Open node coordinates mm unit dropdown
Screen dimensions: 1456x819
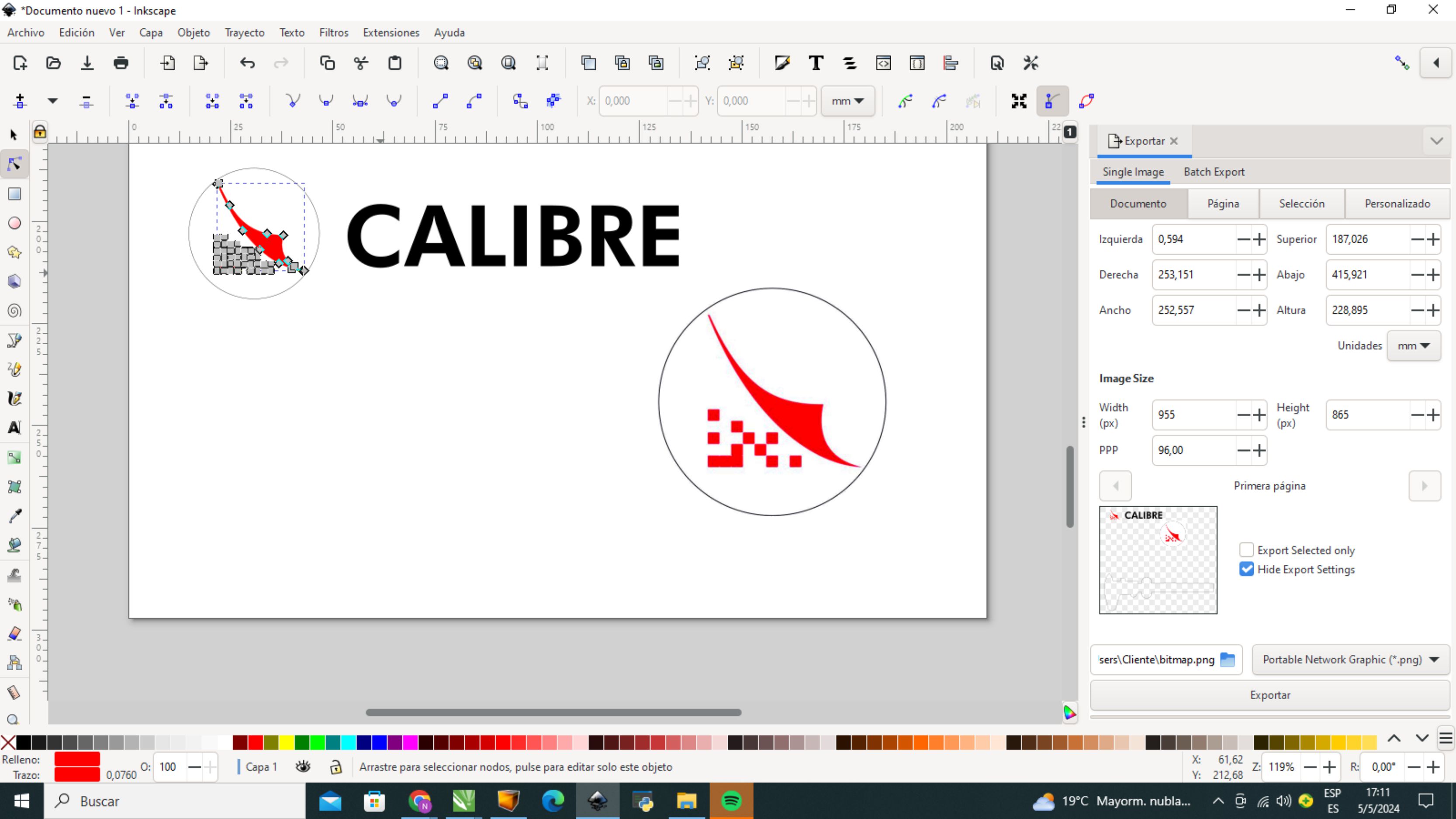click(x=847, y=101)
